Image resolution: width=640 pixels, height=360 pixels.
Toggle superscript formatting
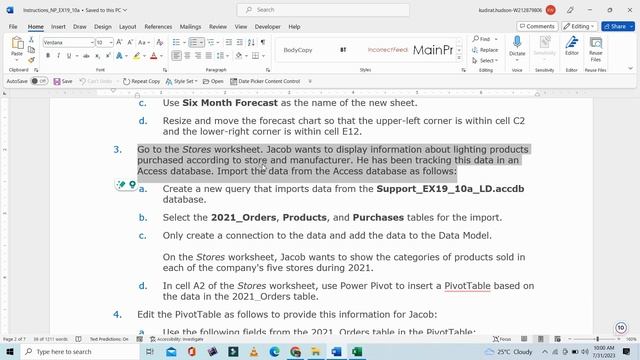(108, 56)
